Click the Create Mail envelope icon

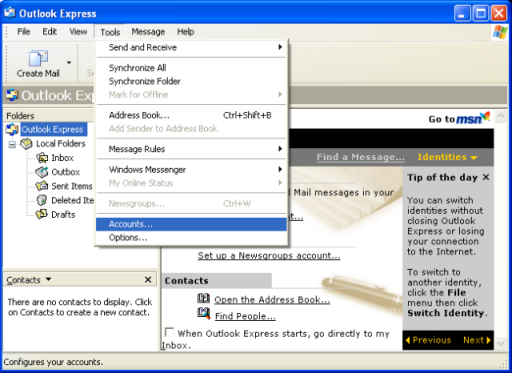click(x=38, y=58)
